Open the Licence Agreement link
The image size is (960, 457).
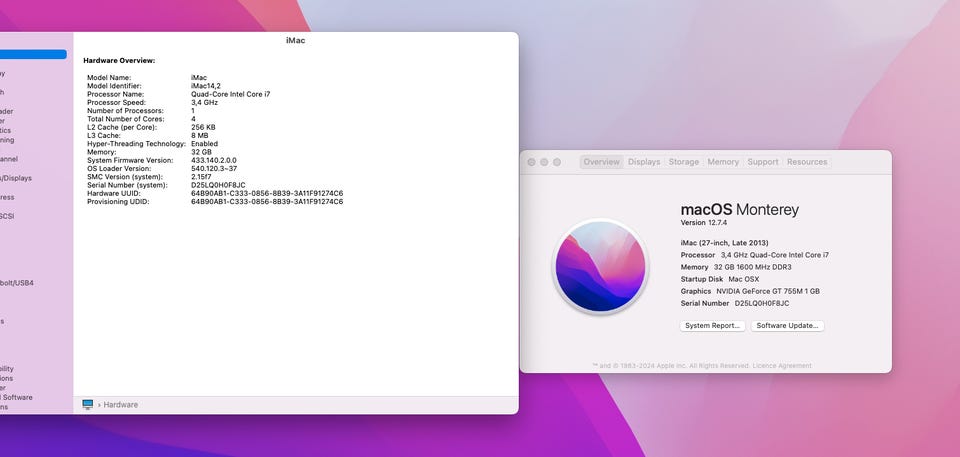(782, 366)
